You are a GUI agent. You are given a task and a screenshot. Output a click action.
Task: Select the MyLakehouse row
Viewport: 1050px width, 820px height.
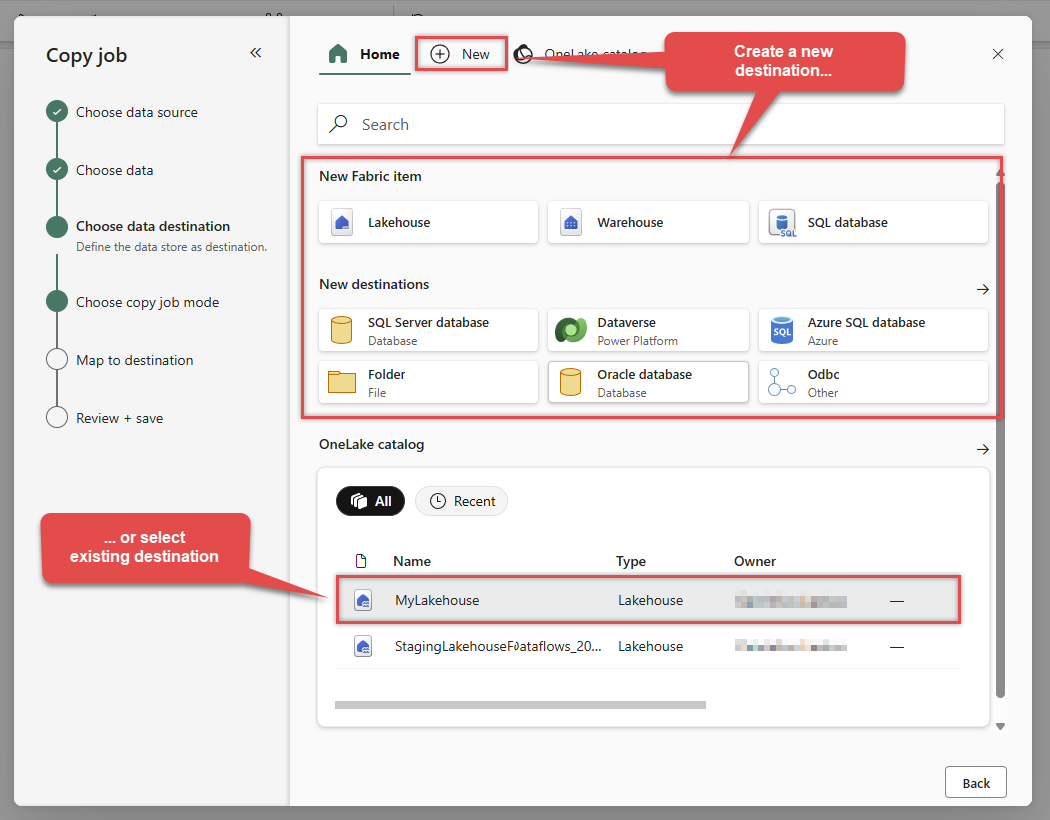[x=647, y=599]
